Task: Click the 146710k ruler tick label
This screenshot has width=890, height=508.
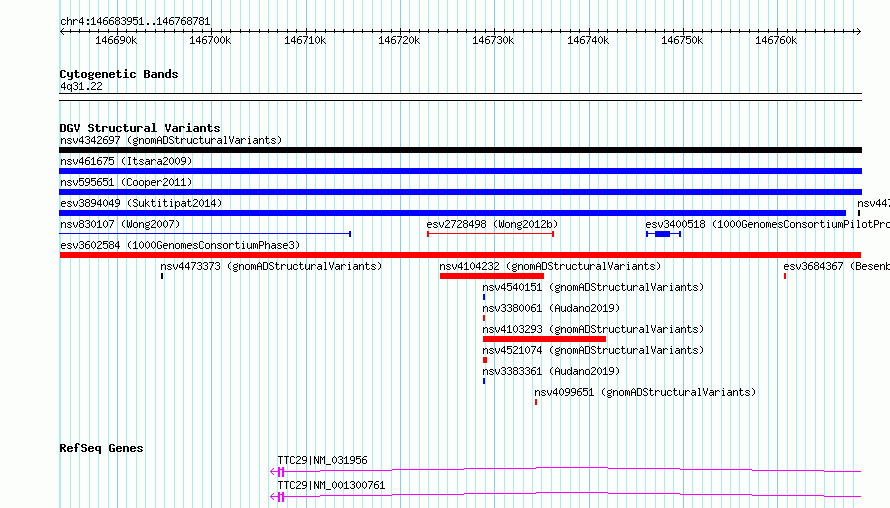Action: 305,40
